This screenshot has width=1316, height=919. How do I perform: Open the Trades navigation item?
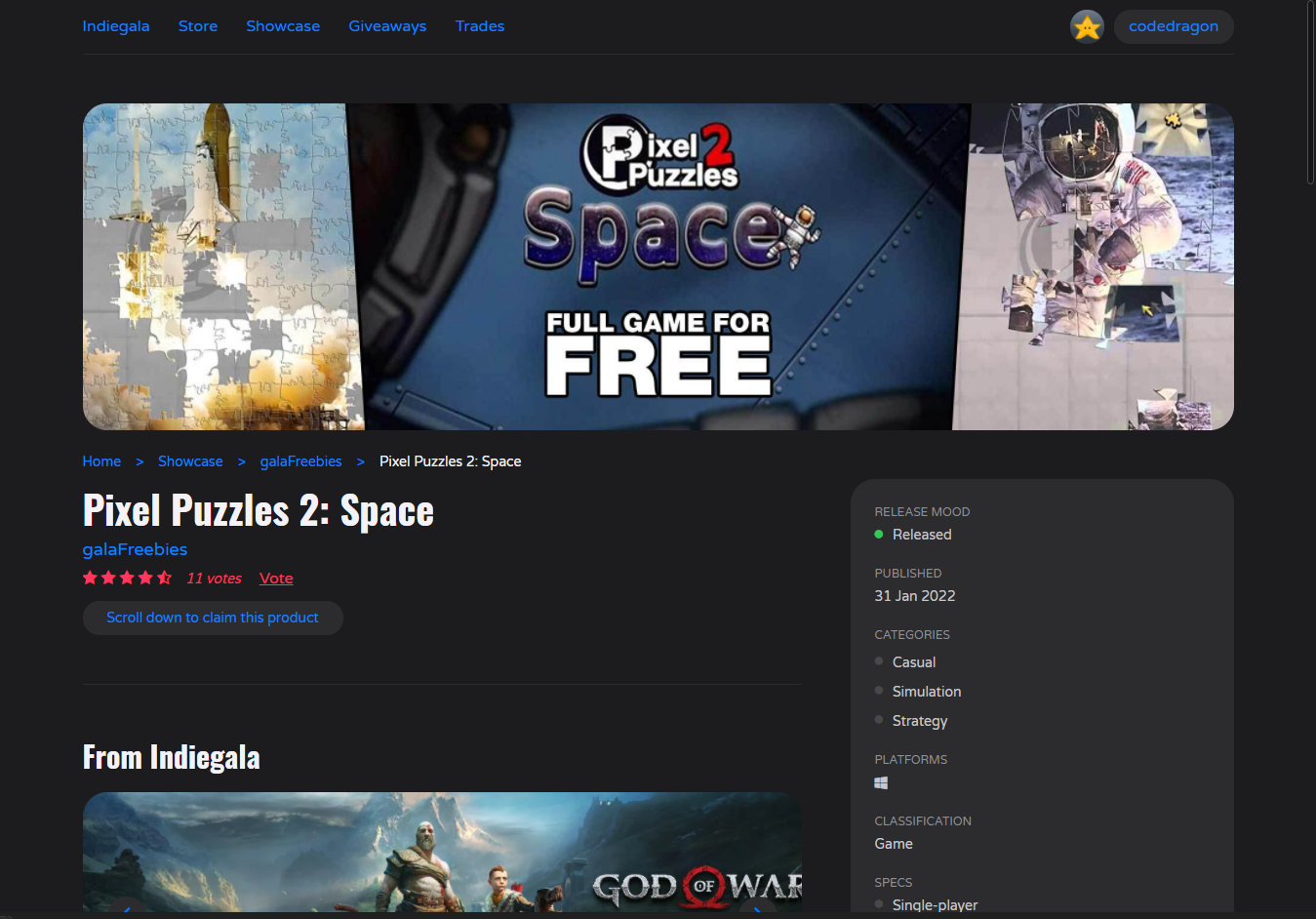tap(480, 26)
